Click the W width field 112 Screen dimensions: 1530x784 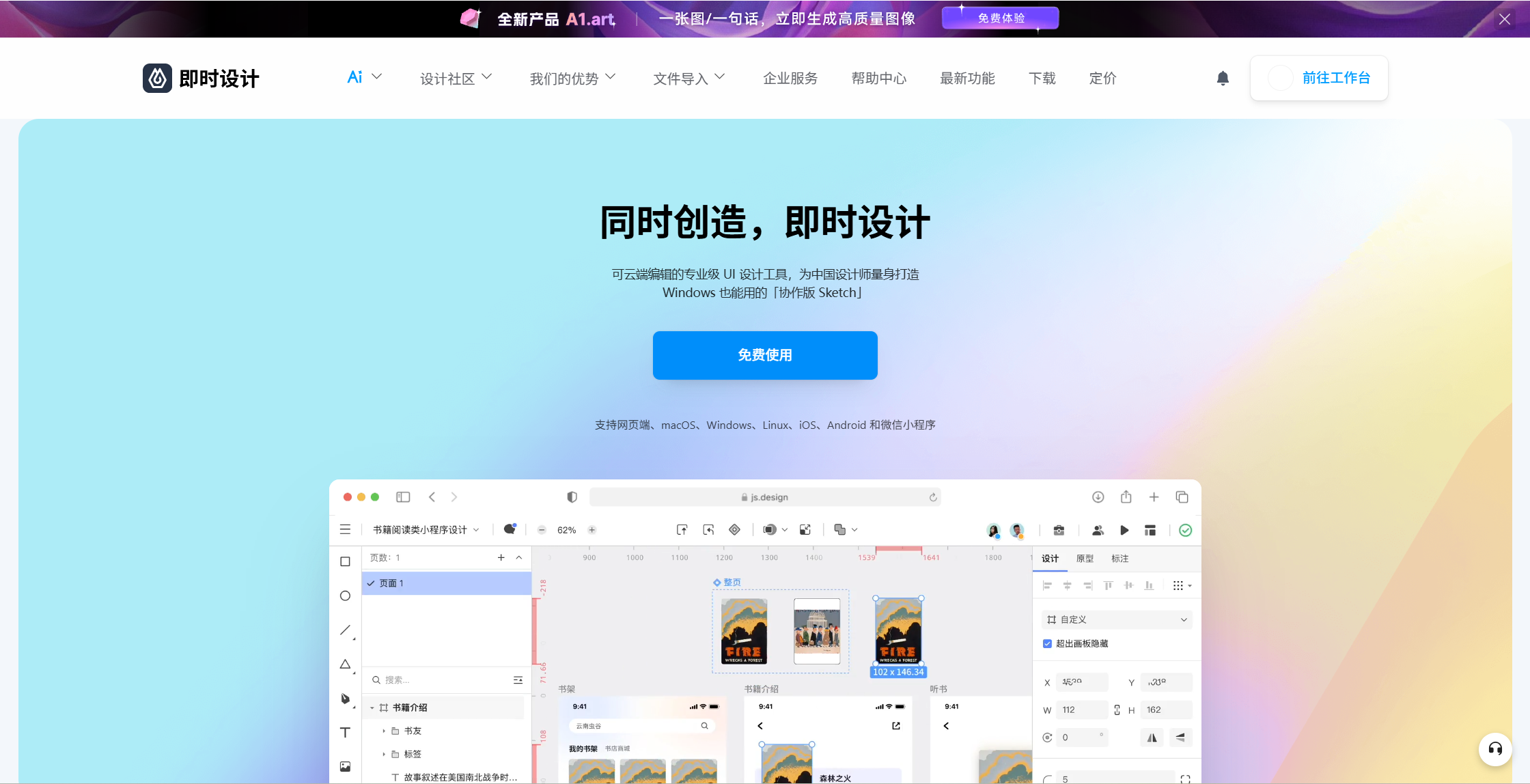click(1082, 710)
